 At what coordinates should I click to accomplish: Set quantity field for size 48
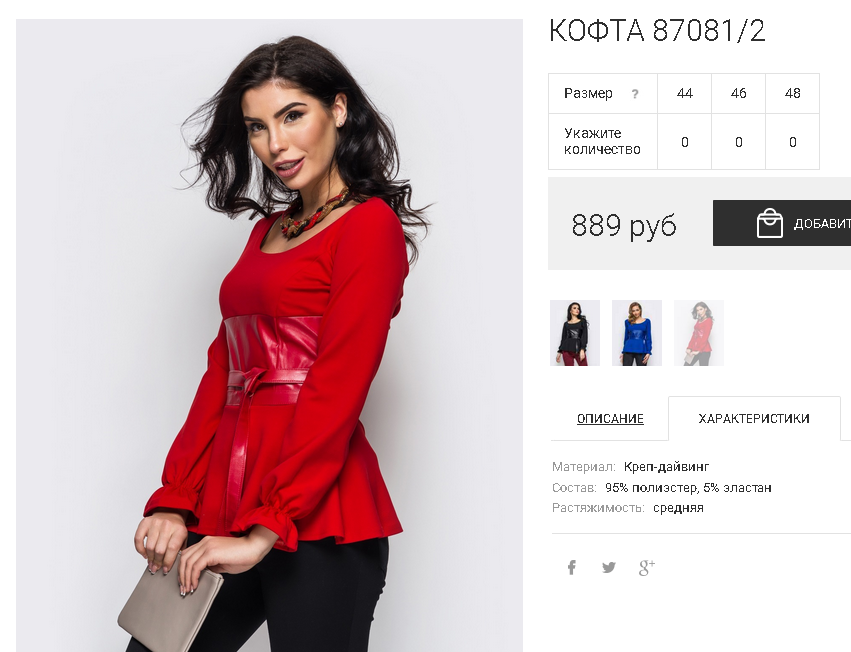point(792,142)
